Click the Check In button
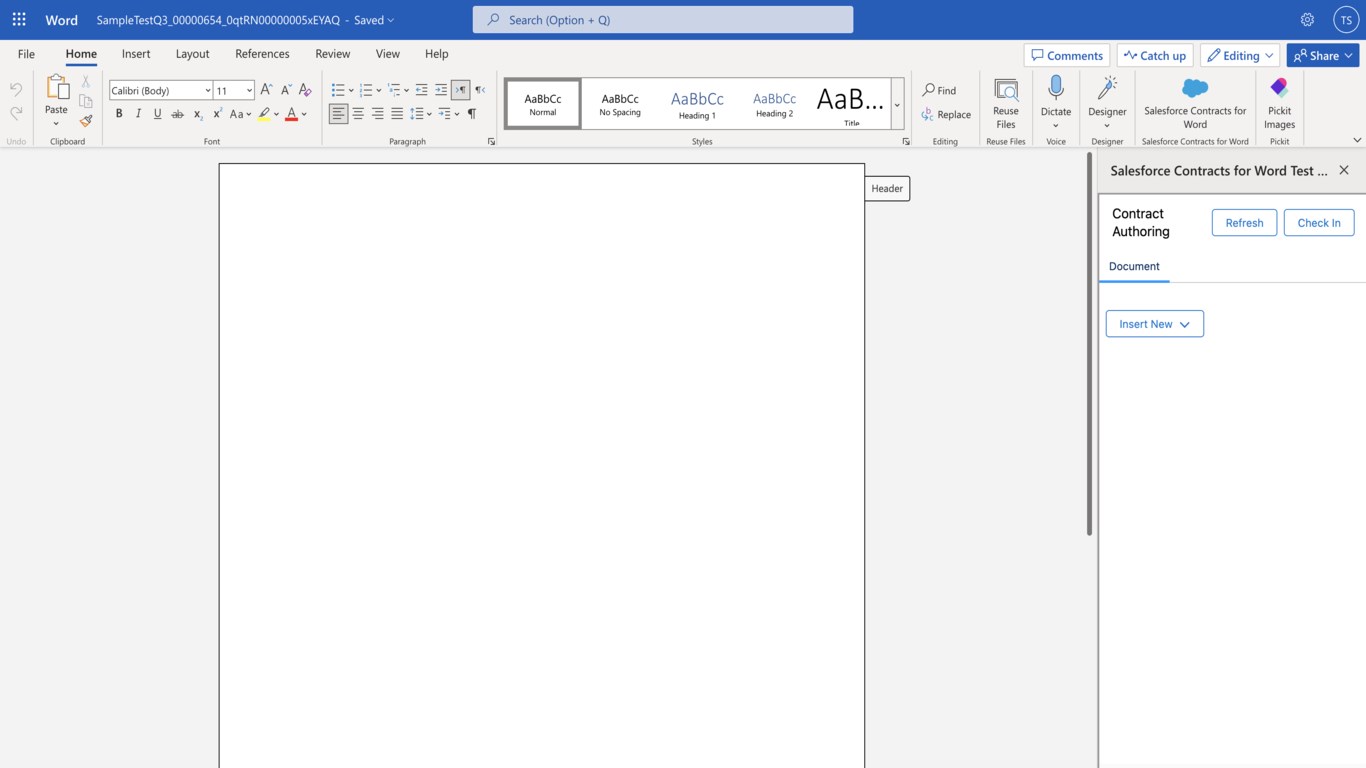Screen dimensions: 1366x768 point(1319,223)
